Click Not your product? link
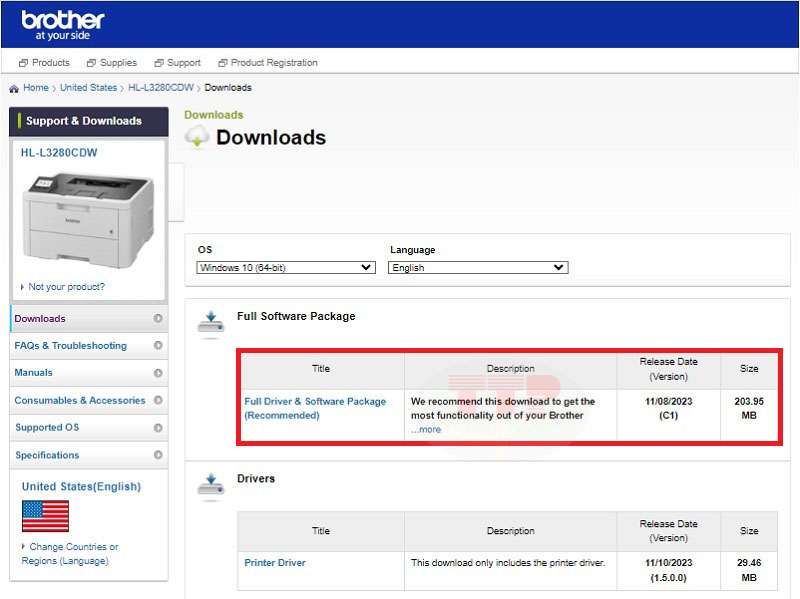 66,287
